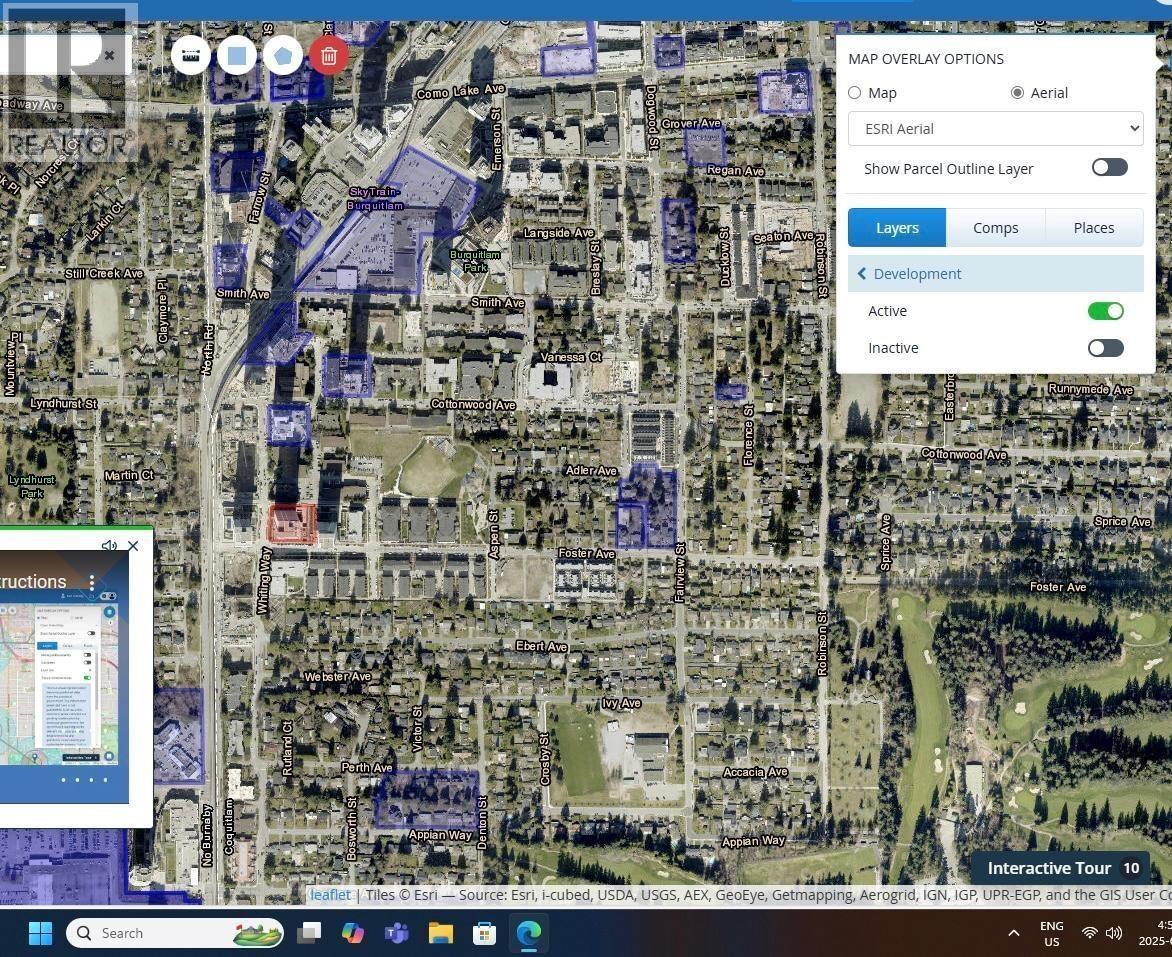Click the red trash delete button
The height and width of the screenshot is (957, 1172).
[x=329, y=55]
